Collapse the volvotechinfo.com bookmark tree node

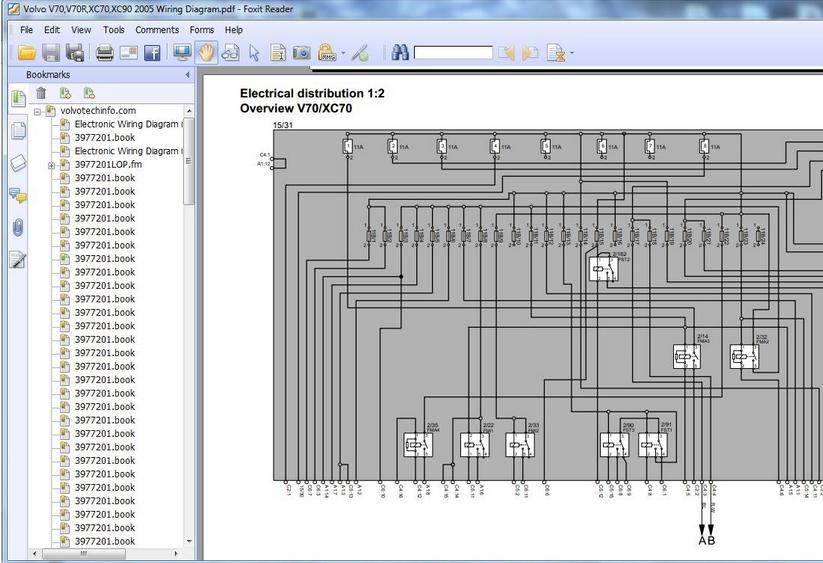coord(37,111)
